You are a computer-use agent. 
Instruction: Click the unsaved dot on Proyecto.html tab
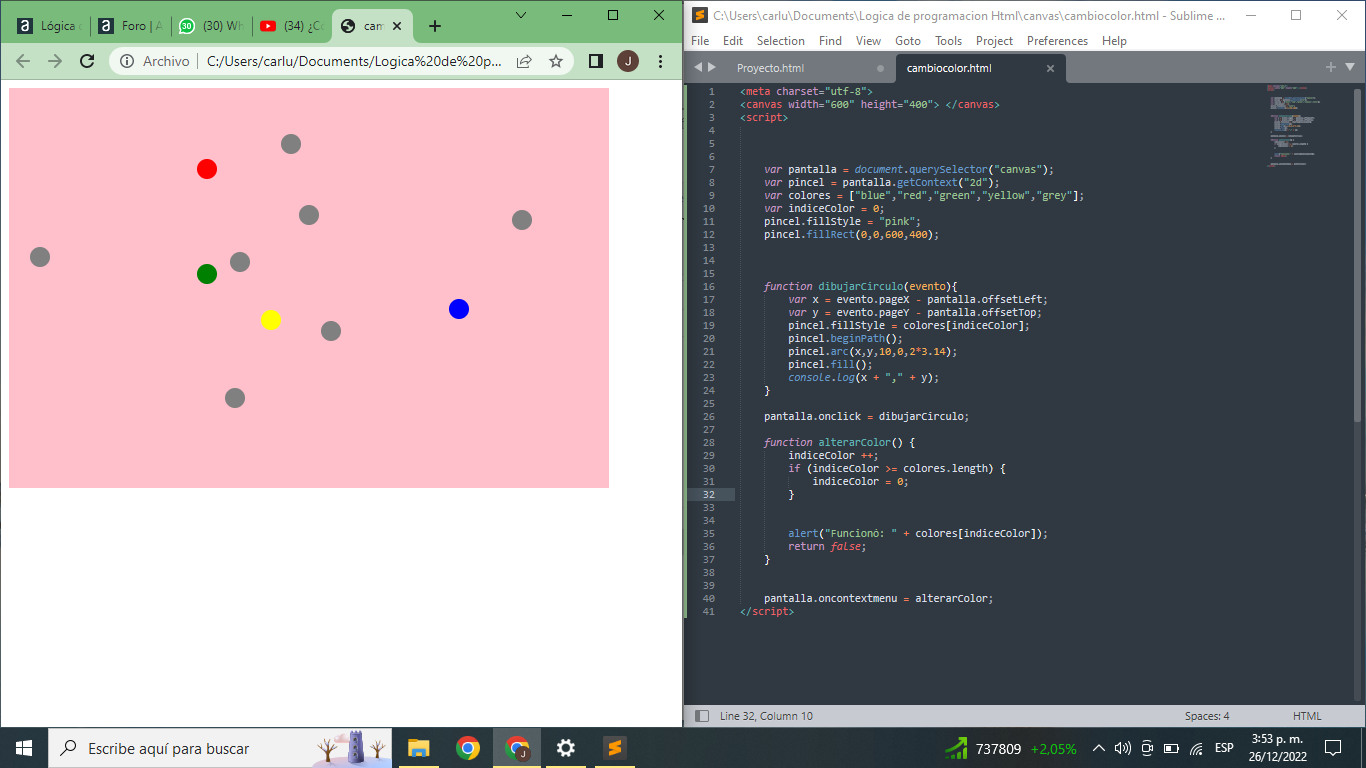point(880,69)
